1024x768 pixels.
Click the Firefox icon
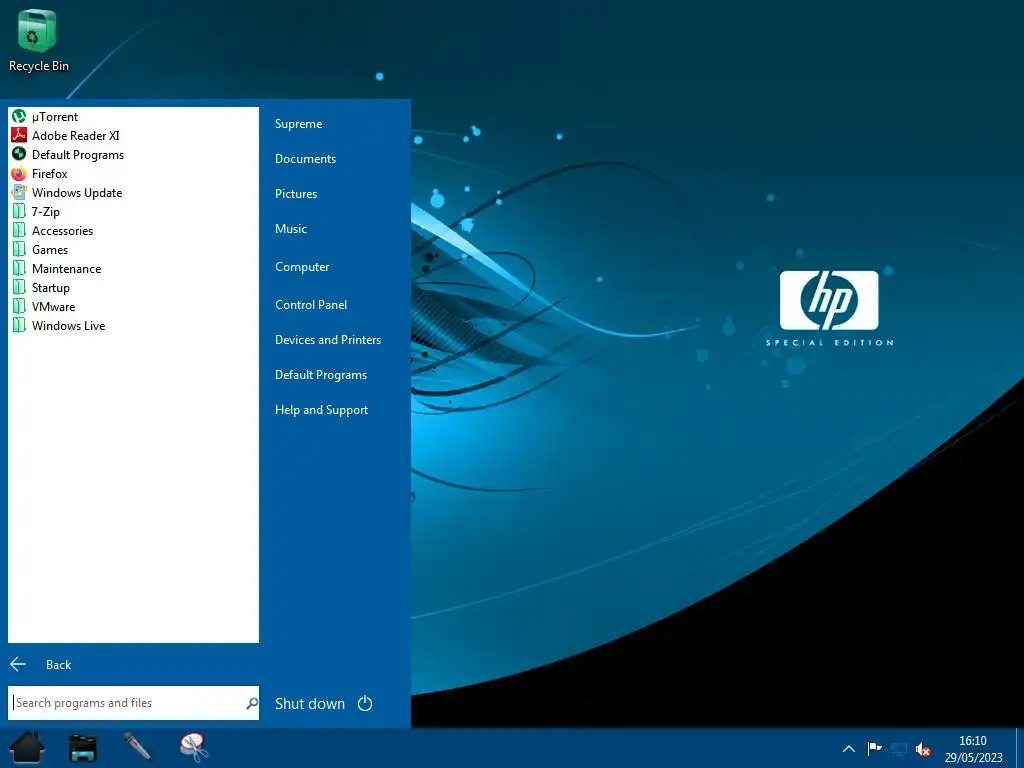pos(19,174)
